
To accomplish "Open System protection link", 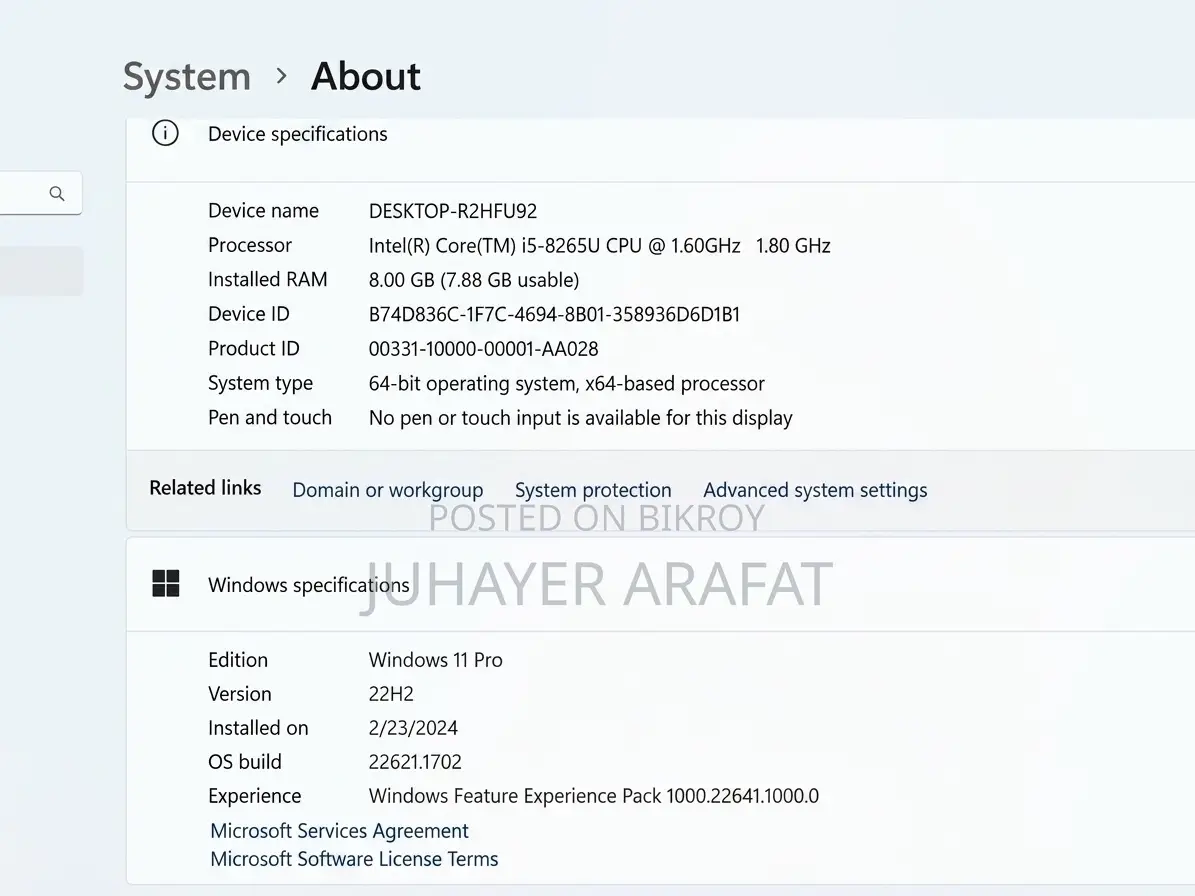I will [593, 490].
